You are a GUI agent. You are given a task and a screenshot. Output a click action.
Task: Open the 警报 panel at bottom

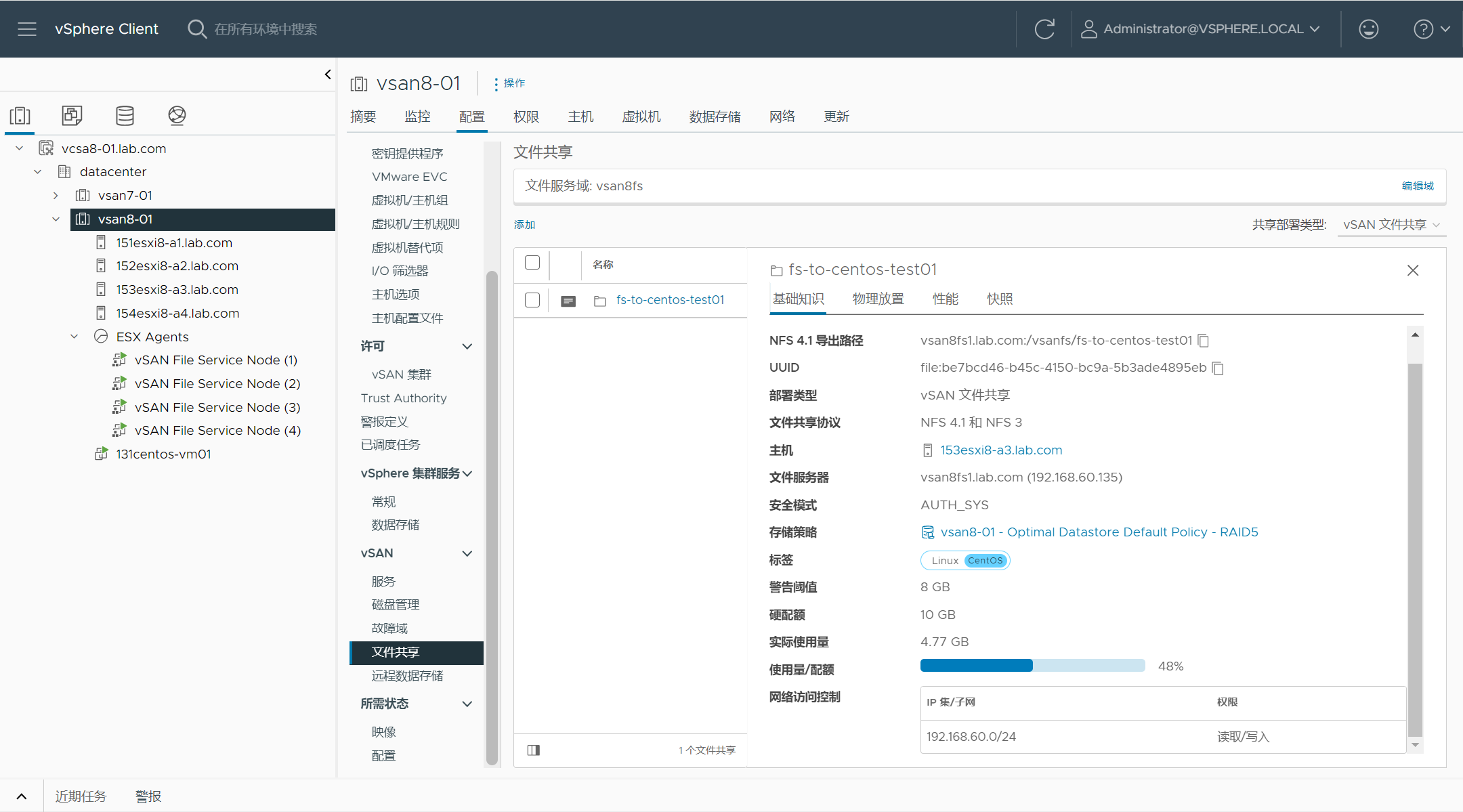(x=148, y=796)
